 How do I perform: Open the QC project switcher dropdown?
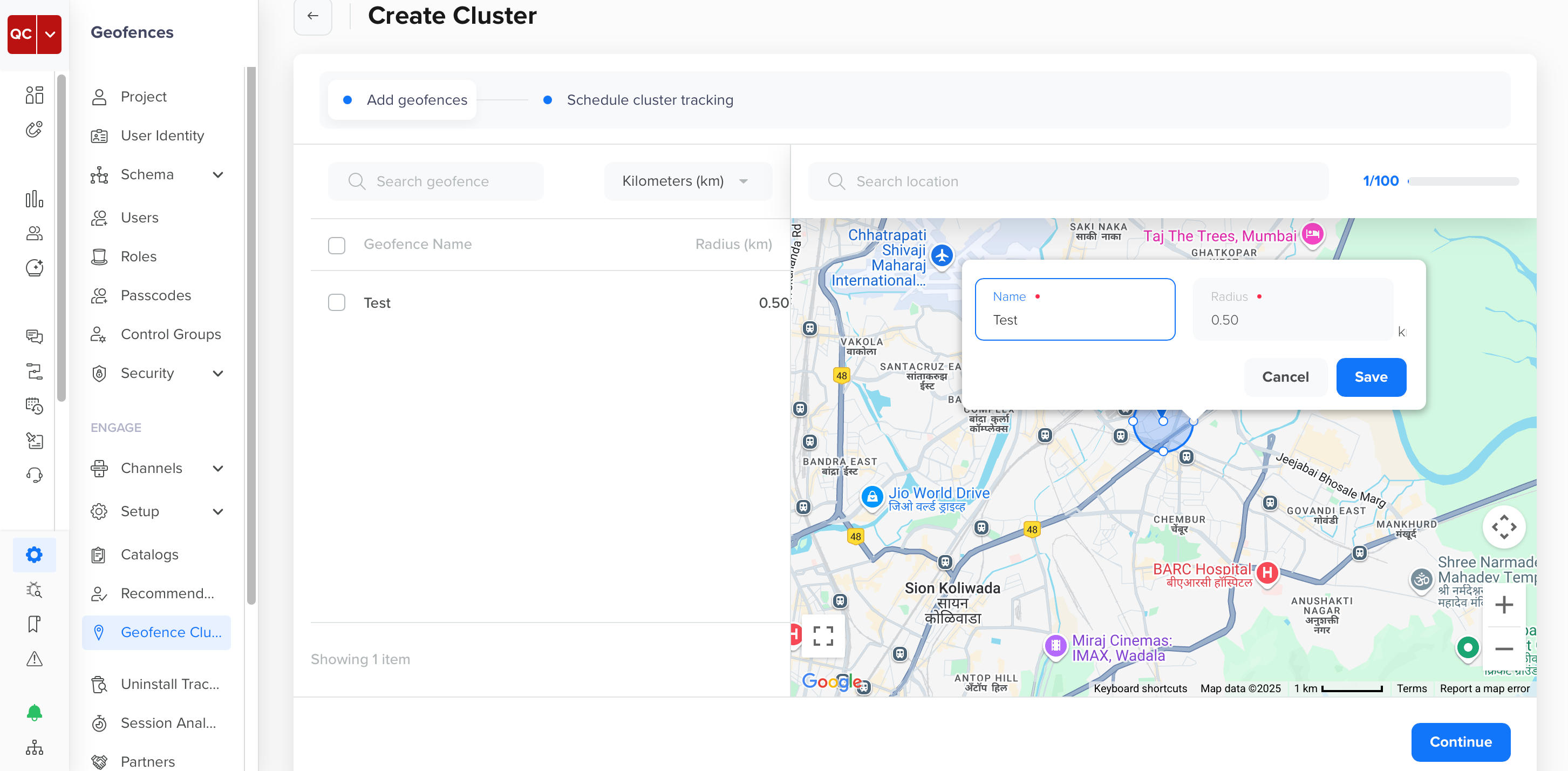pyautogui.click(x=50, y=34)
